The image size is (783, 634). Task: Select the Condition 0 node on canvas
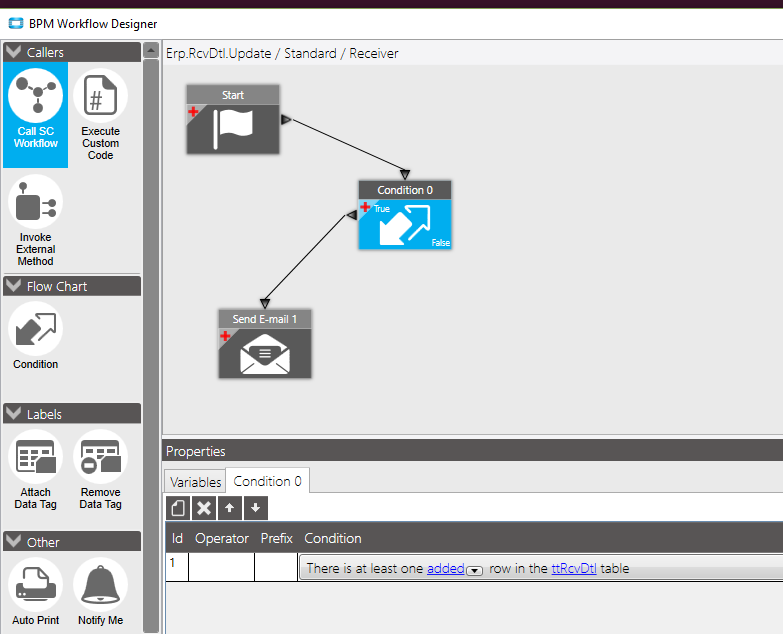click(x=405, y=215)
